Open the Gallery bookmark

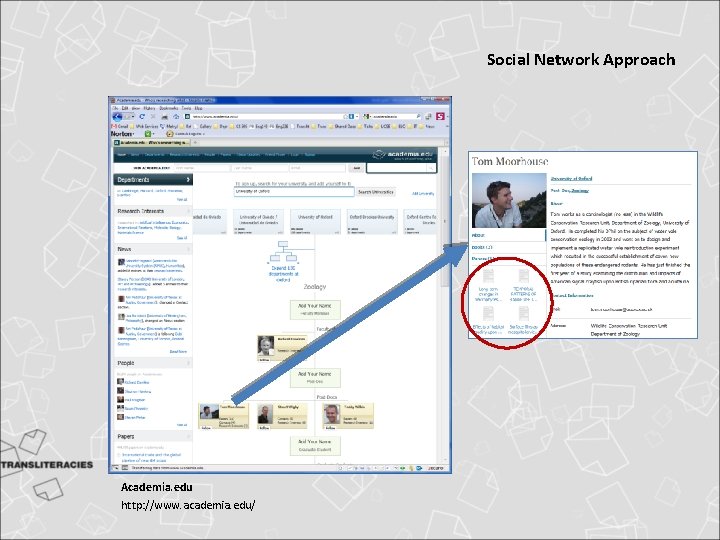click(202, 126)
